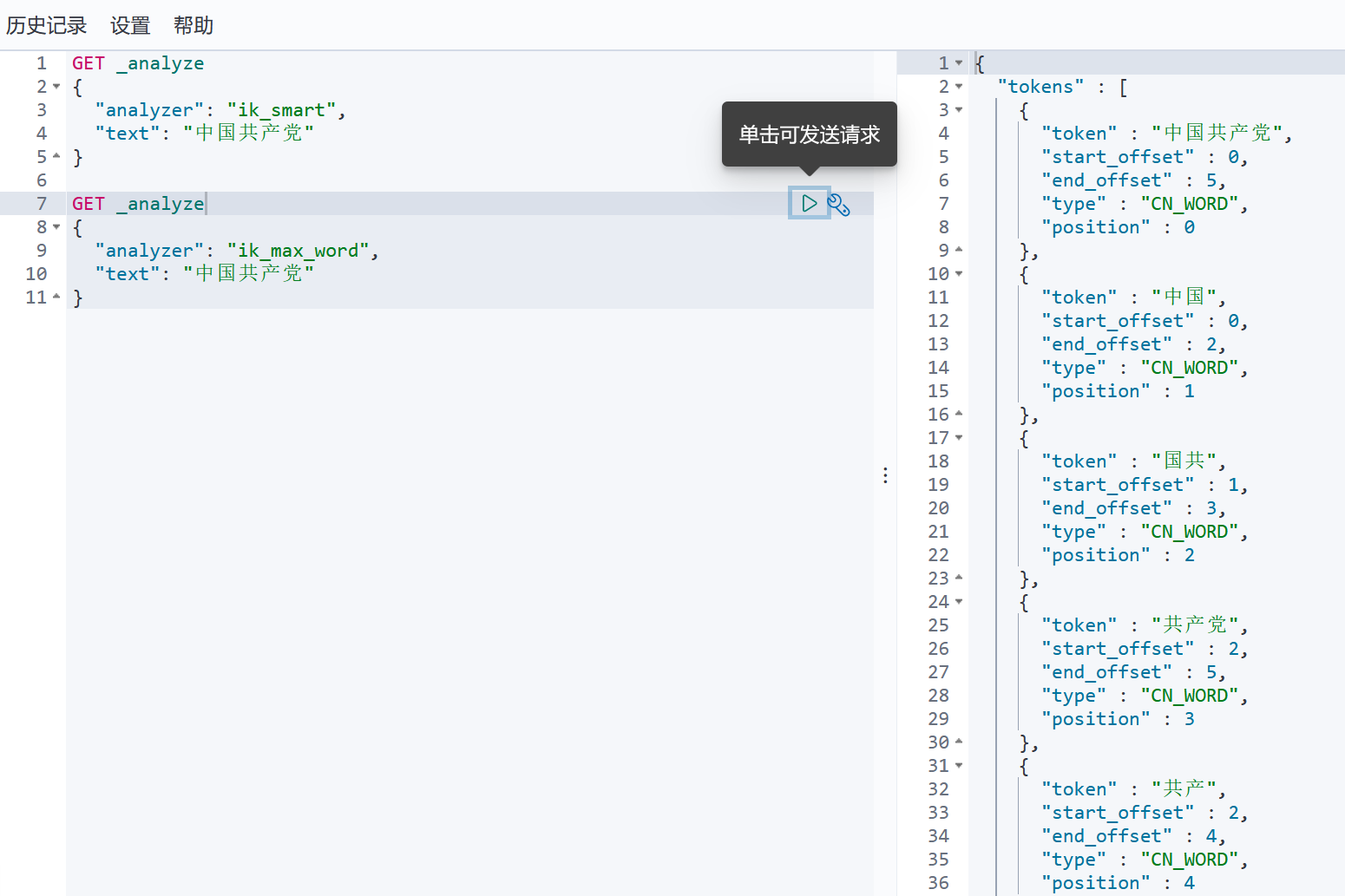Click the token value "国共" on line 18

[1184, 461]
